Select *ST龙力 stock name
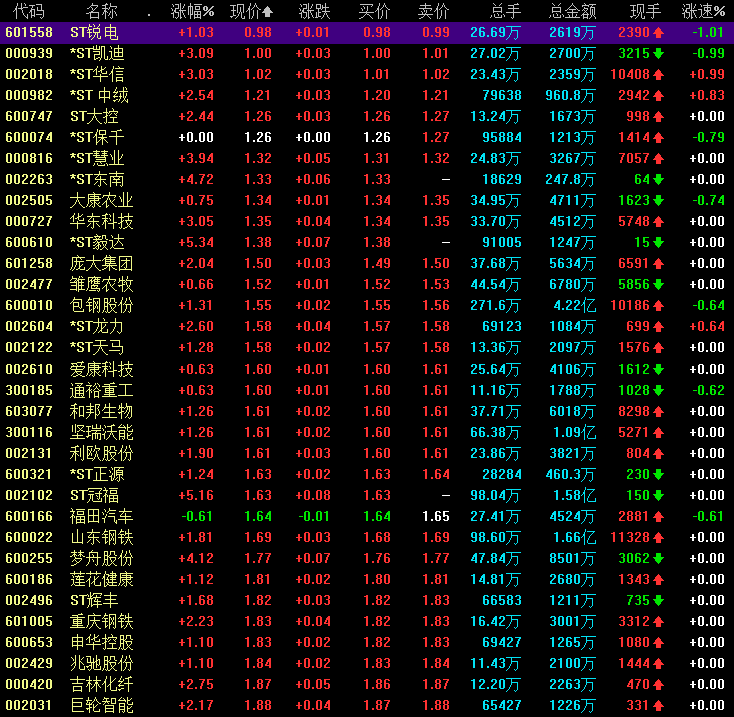 click(x=97, y=326)
